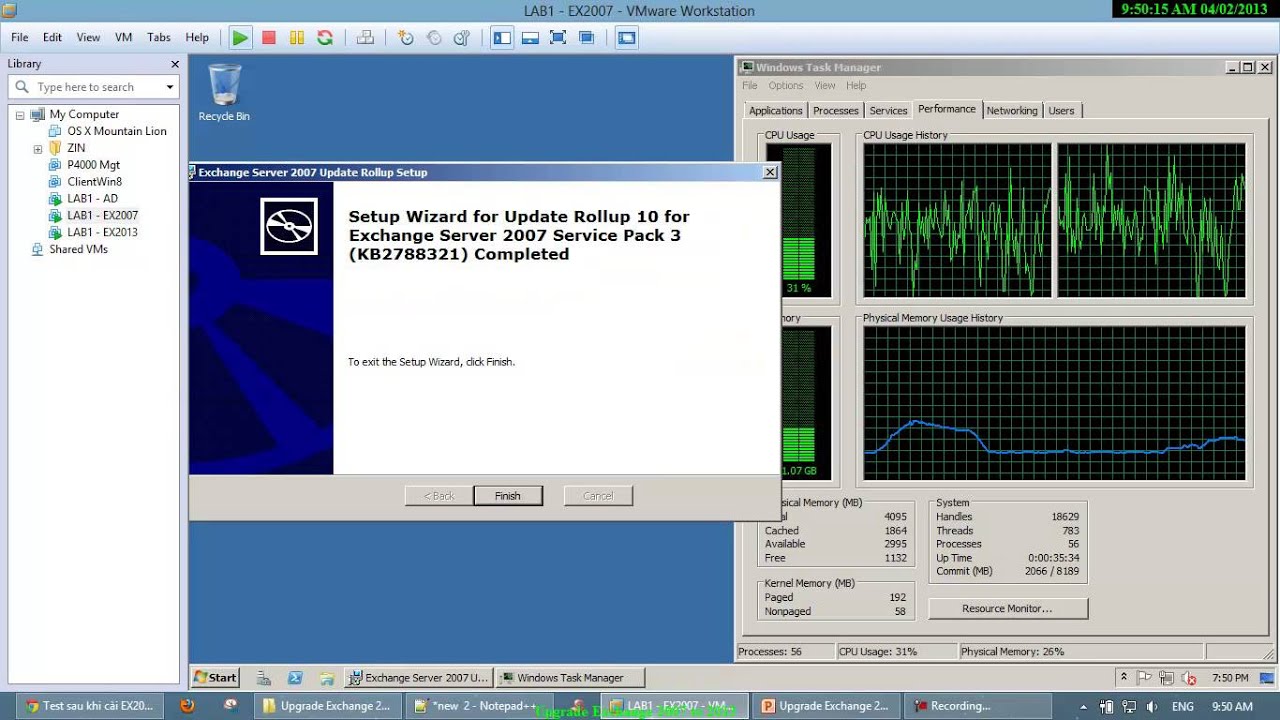Select LAB1 - EX2013 in the Library
1280x720 pixels.
pyautogui.click(x=102, y=232)
